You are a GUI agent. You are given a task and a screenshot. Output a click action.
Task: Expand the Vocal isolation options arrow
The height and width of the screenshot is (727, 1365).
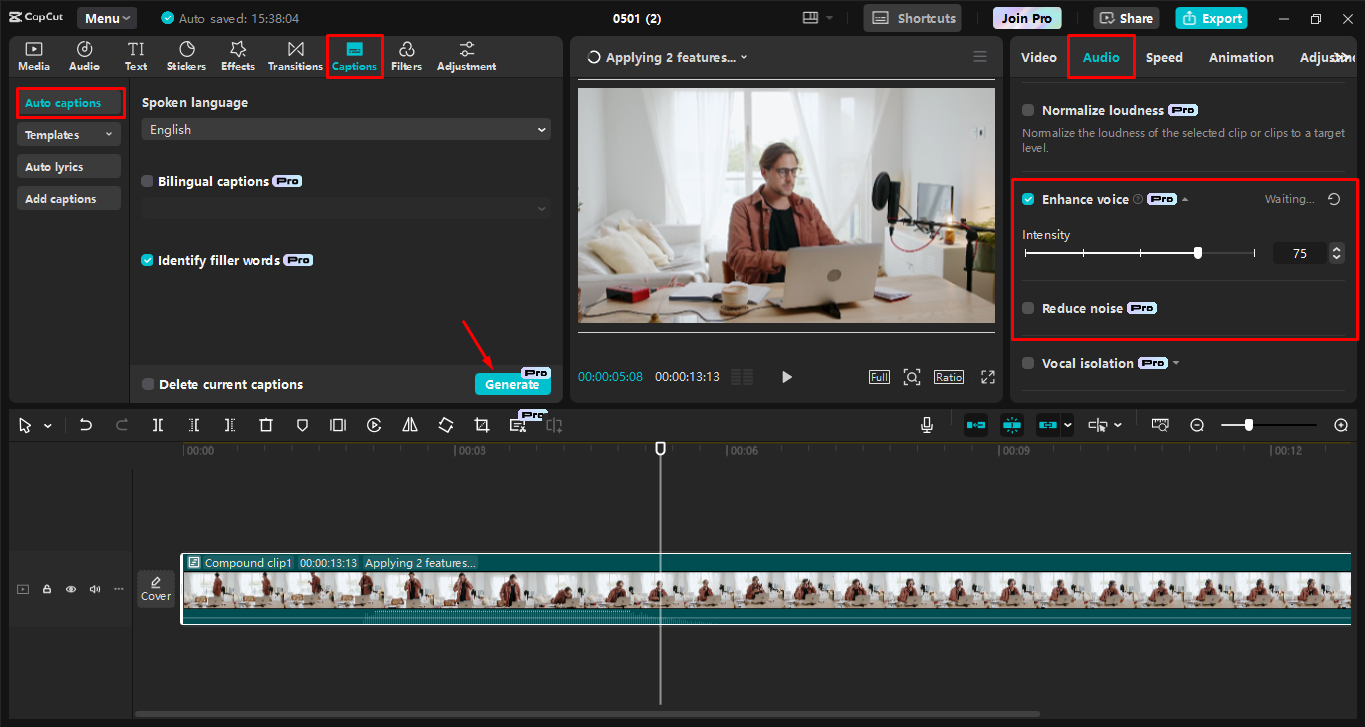coord(1177,363)
